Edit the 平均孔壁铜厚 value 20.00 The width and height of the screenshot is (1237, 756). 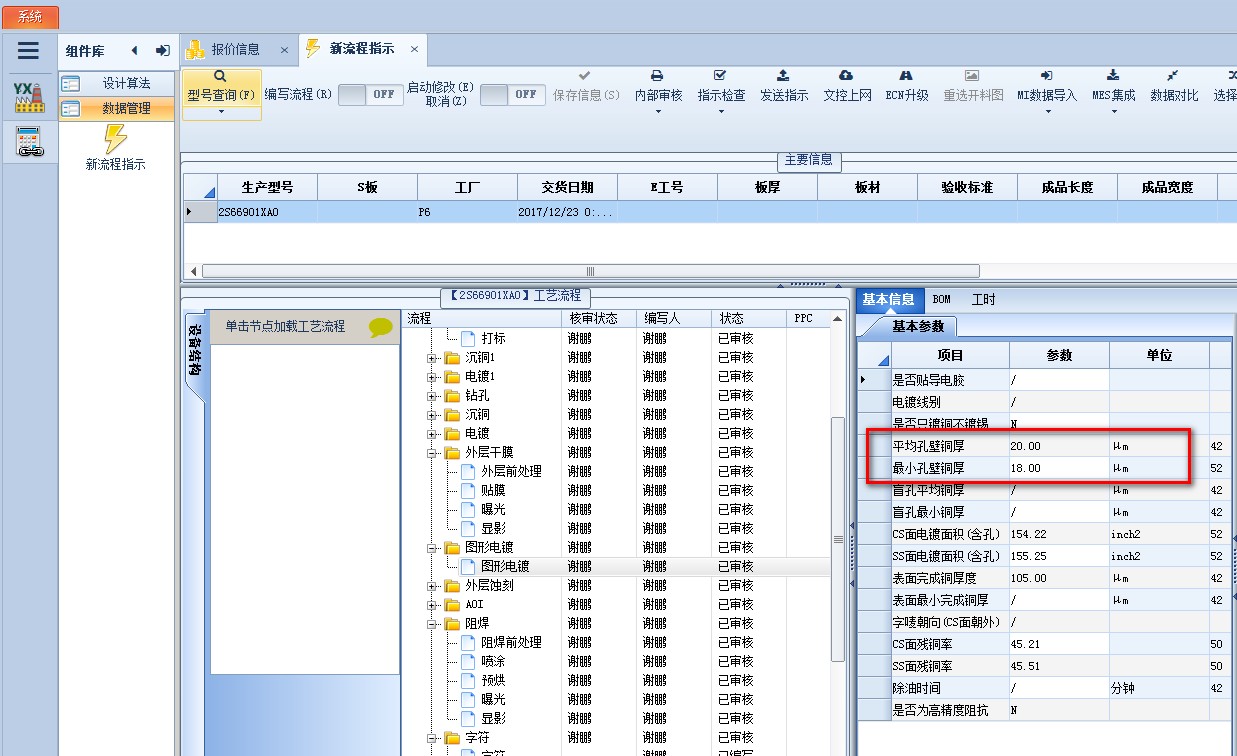[1059, 446]
